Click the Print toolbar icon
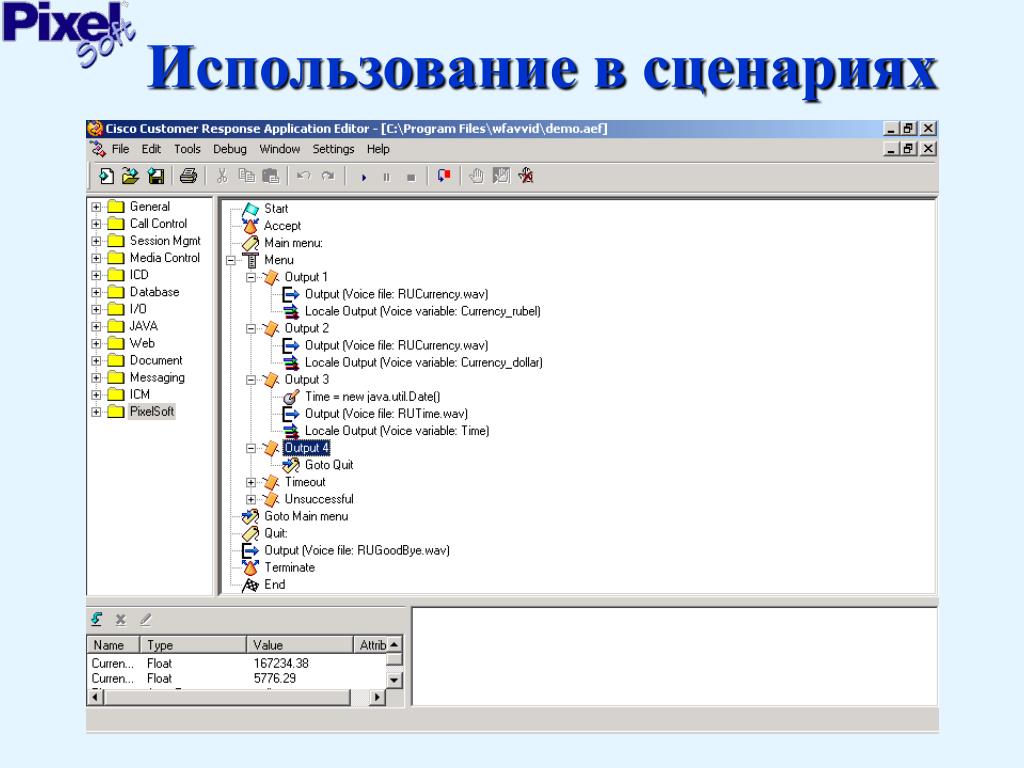 click(x=189, y=176)
